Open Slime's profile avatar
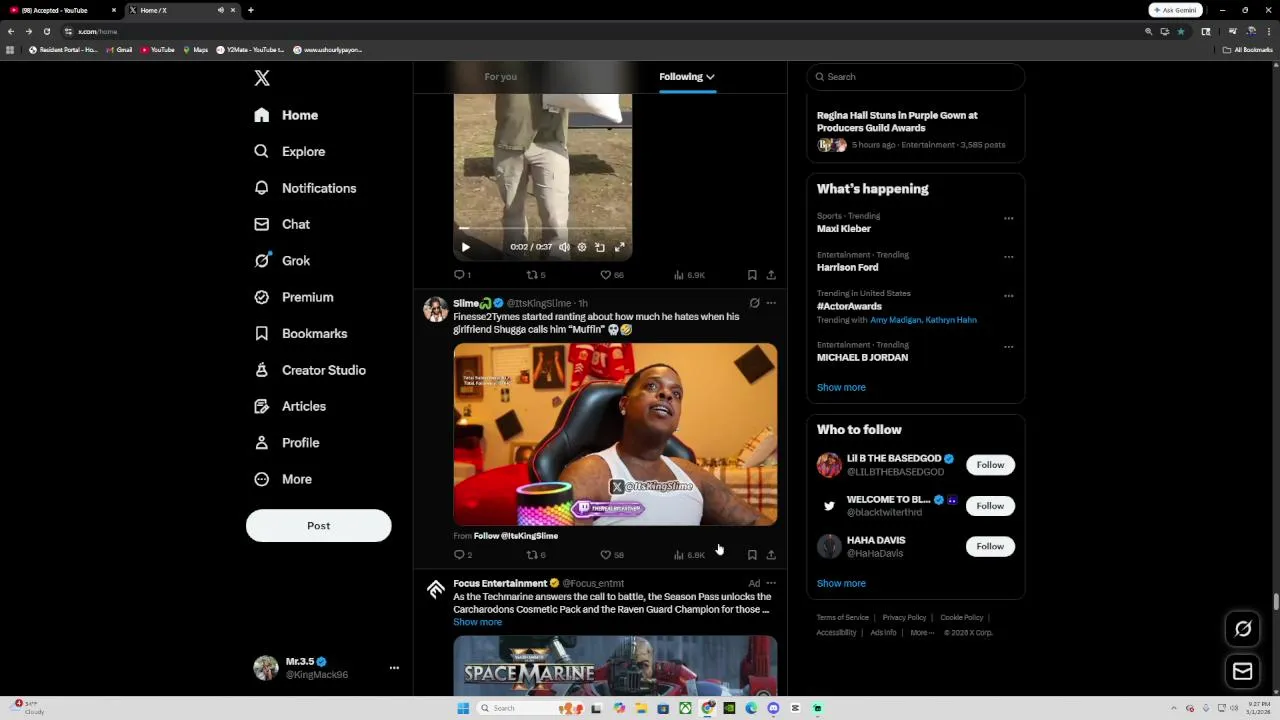Screen dimensions: 1280x720 435,309
